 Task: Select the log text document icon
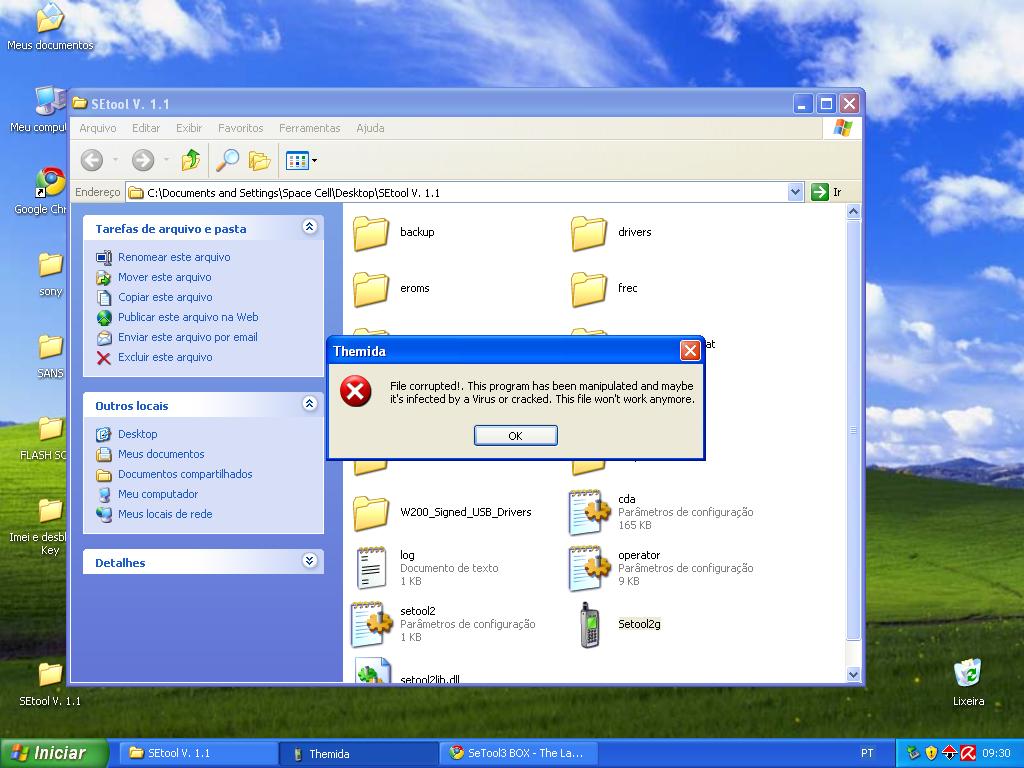pyautogui.click(x=372, y=568)
